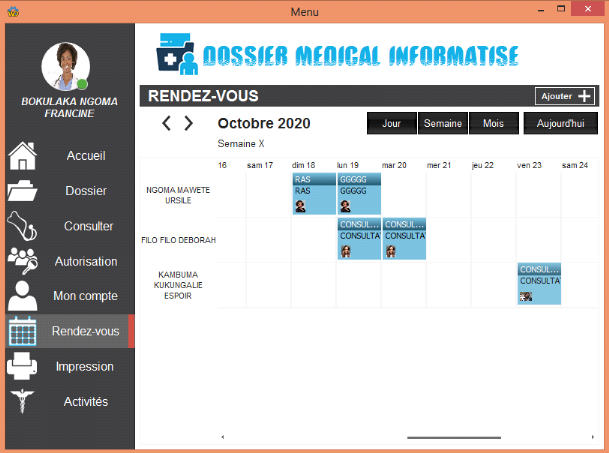Click the Accueil home icon

[23, 156]
